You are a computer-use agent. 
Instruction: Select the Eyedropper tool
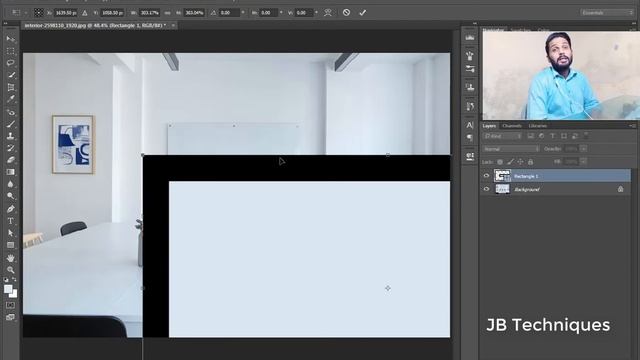(x=11, y=99)
